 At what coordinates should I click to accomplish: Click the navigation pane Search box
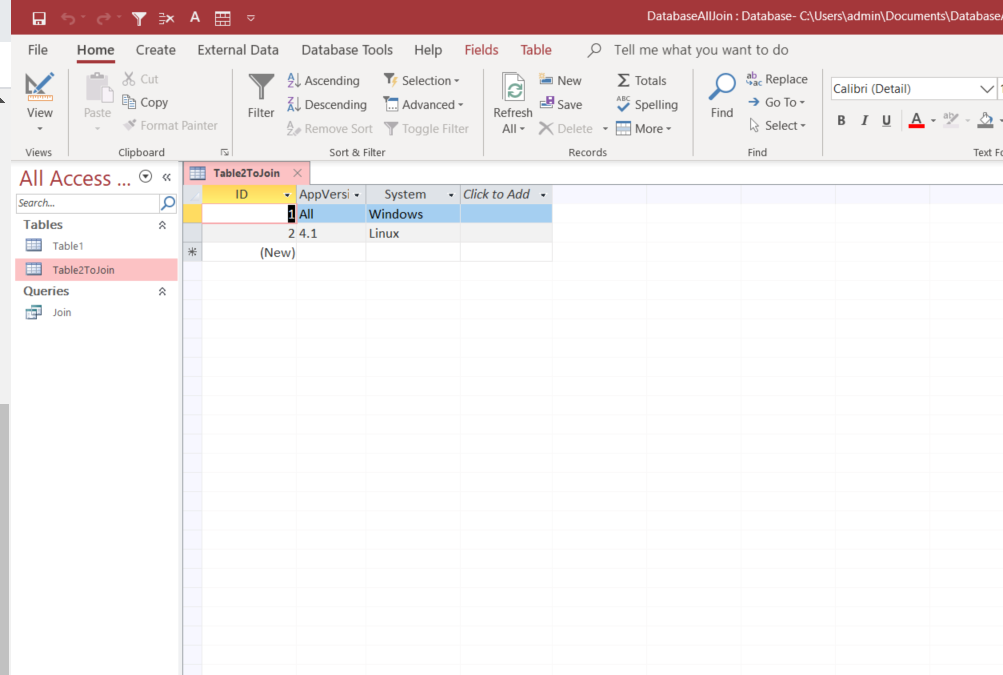point(88,203)
